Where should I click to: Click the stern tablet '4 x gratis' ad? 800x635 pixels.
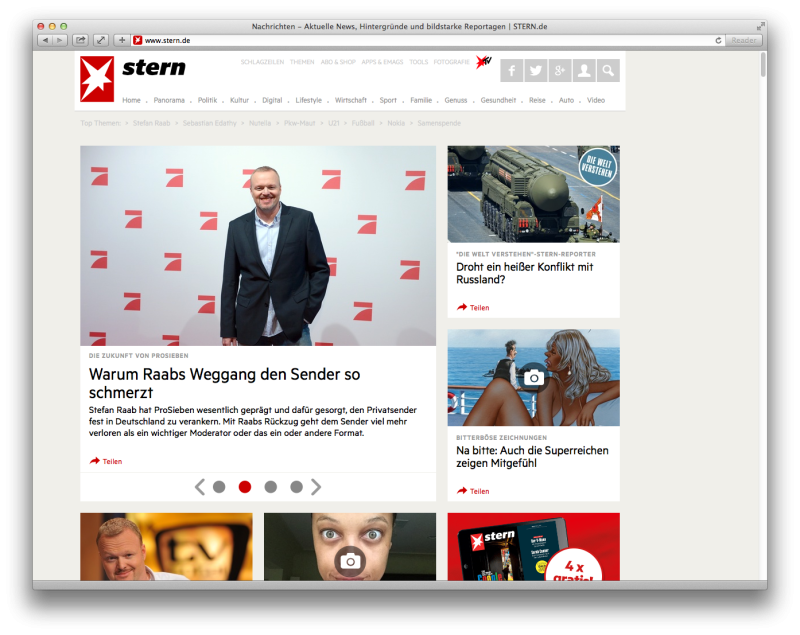(x=534, y=547)
